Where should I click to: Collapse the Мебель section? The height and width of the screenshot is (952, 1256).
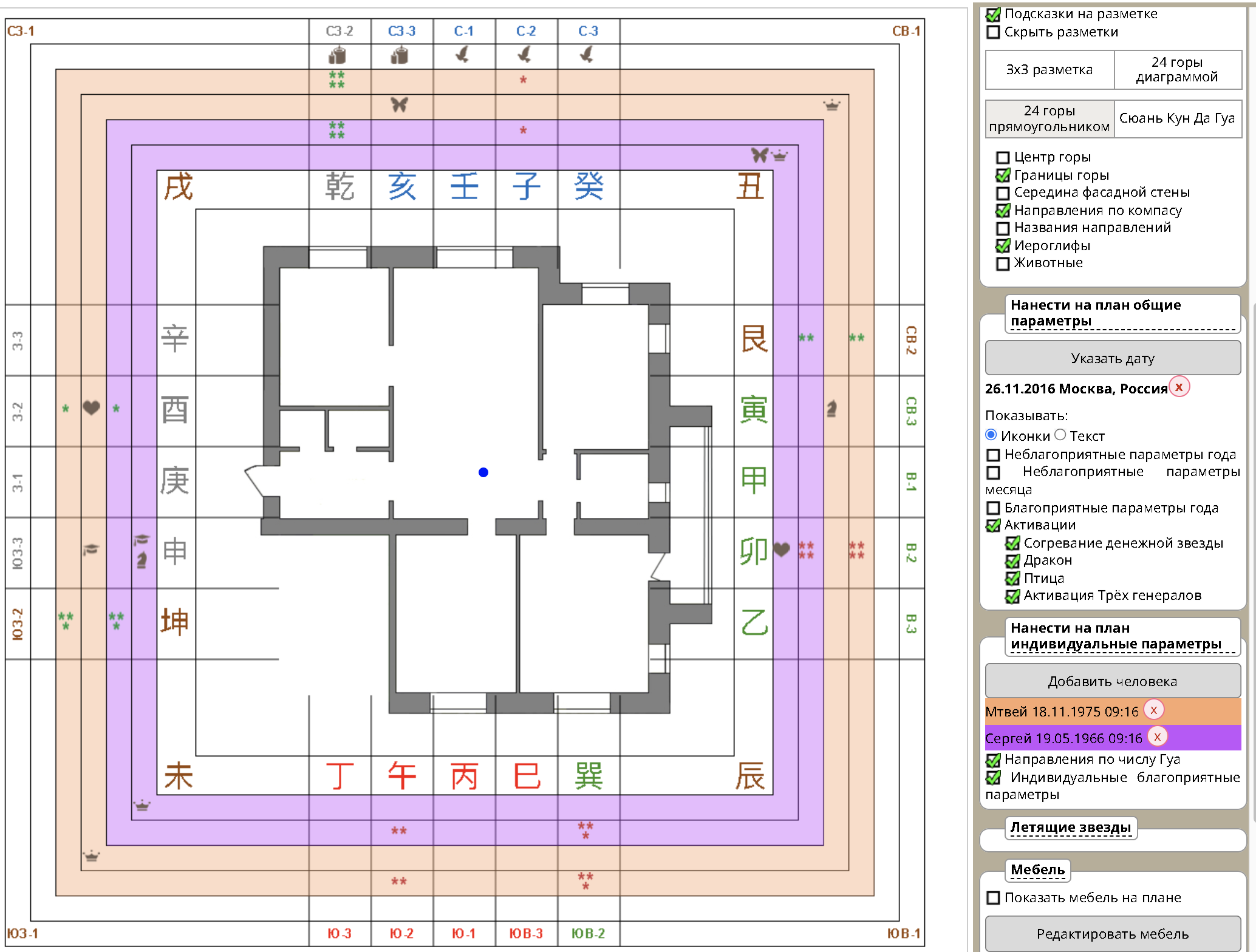point(1037,870)
